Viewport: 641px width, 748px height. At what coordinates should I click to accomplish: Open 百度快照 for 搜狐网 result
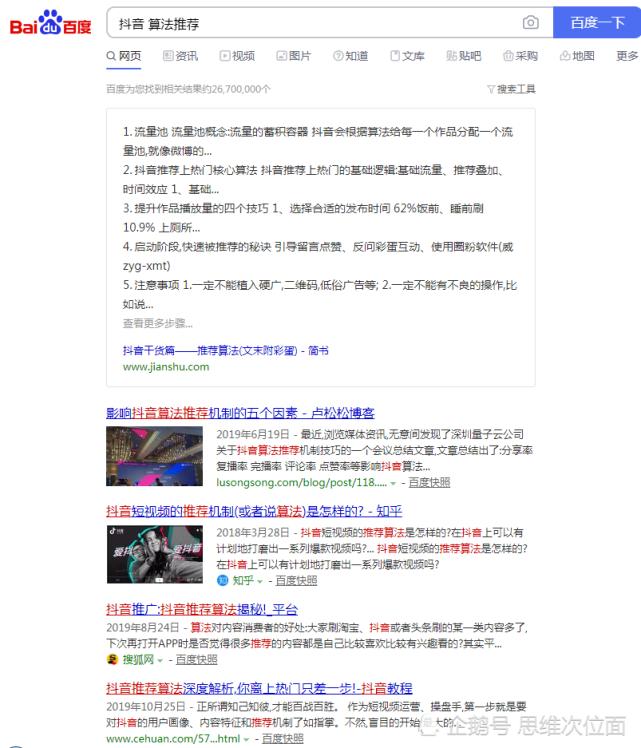(x=196, y=660)
